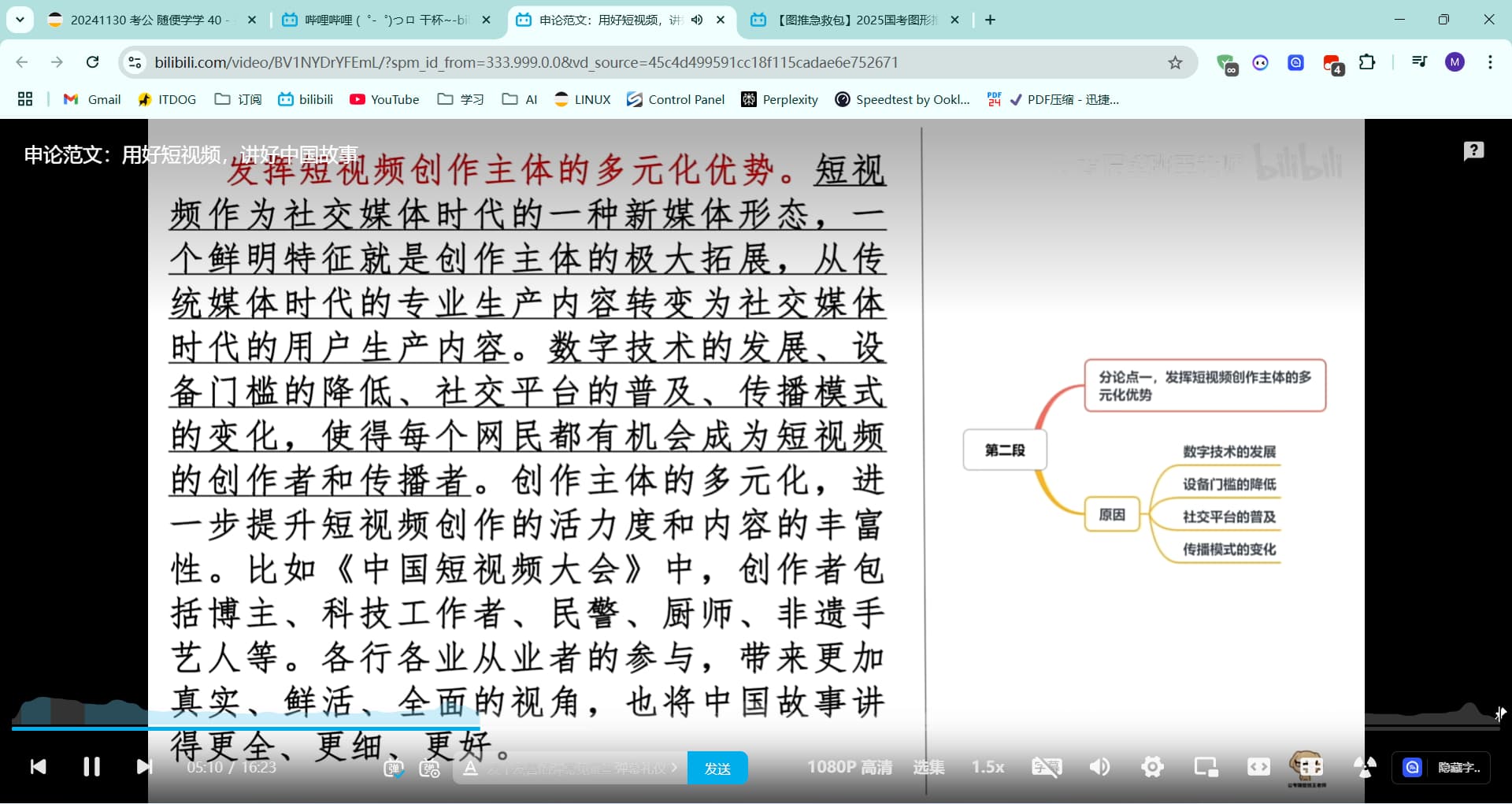Open the player settings gear
The image size is (1512, 804).
[1152, 767]
